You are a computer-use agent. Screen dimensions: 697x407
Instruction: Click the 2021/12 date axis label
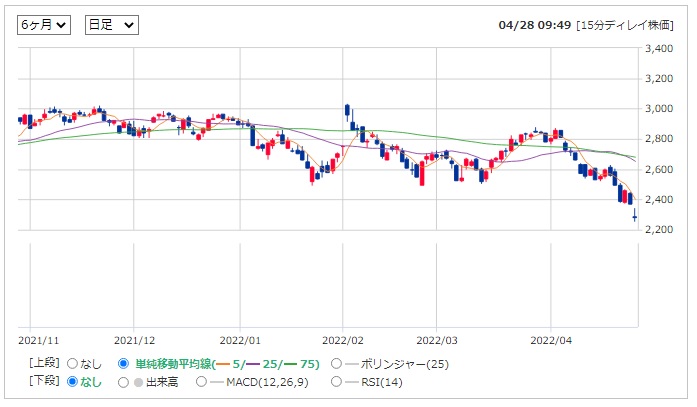pyautogui.click(x=135, y=340)
